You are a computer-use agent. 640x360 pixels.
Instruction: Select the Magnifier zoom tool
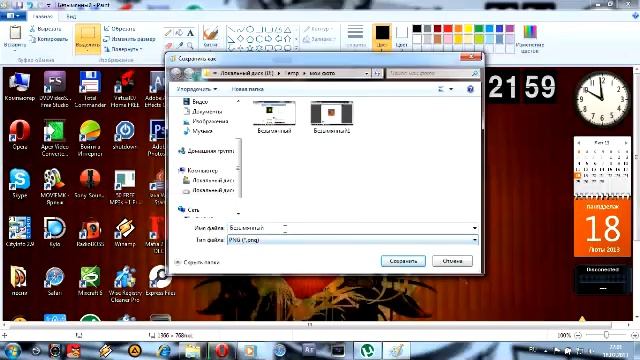coord(190,45)
